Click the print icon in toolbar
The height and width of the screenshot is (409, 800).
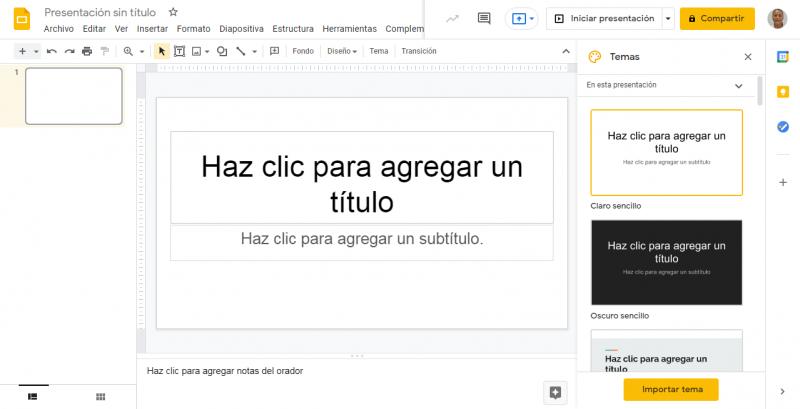pos(87,51)
